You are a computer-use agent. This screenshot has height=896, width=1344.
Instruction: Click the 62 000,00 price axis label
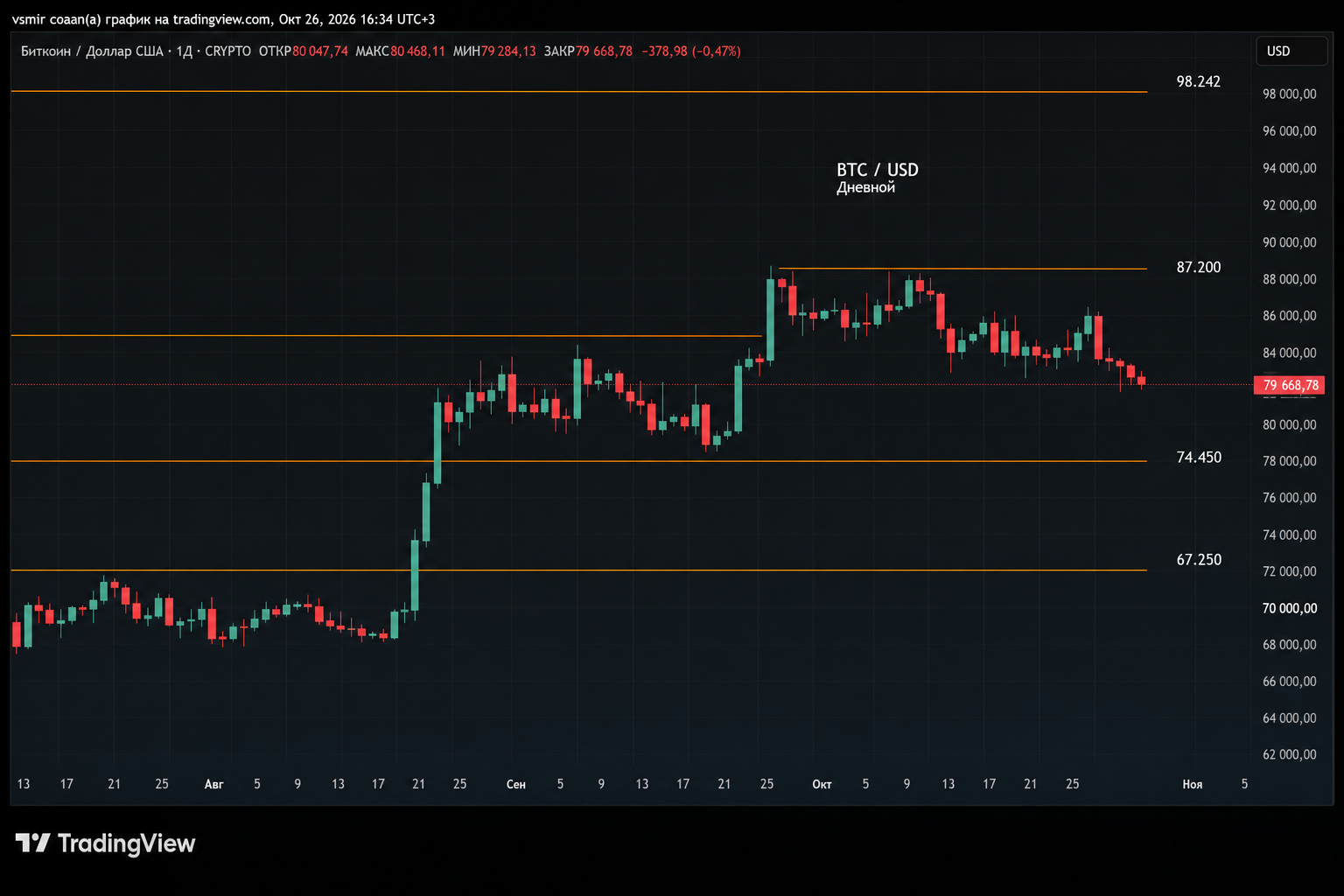[x=1289, y=754]
